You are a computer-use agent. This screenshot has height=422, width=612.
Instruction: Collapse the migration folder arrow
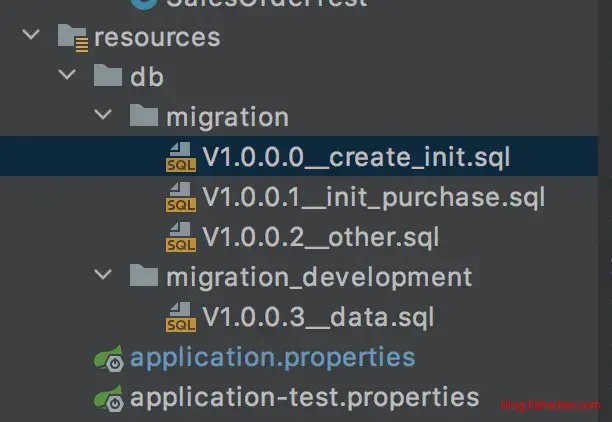pos(103,117)
